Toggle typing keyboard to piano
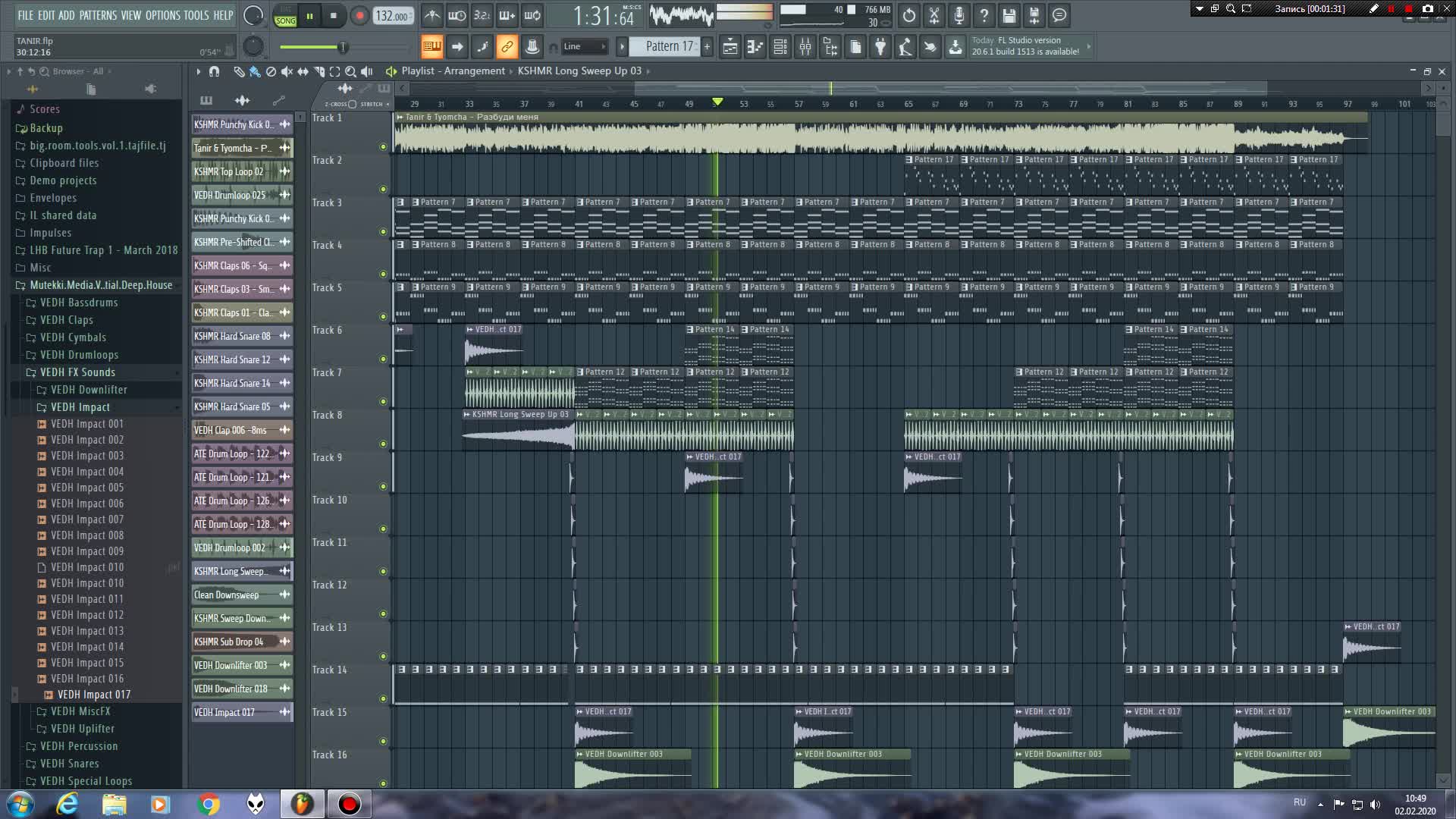 coord(432,47)
